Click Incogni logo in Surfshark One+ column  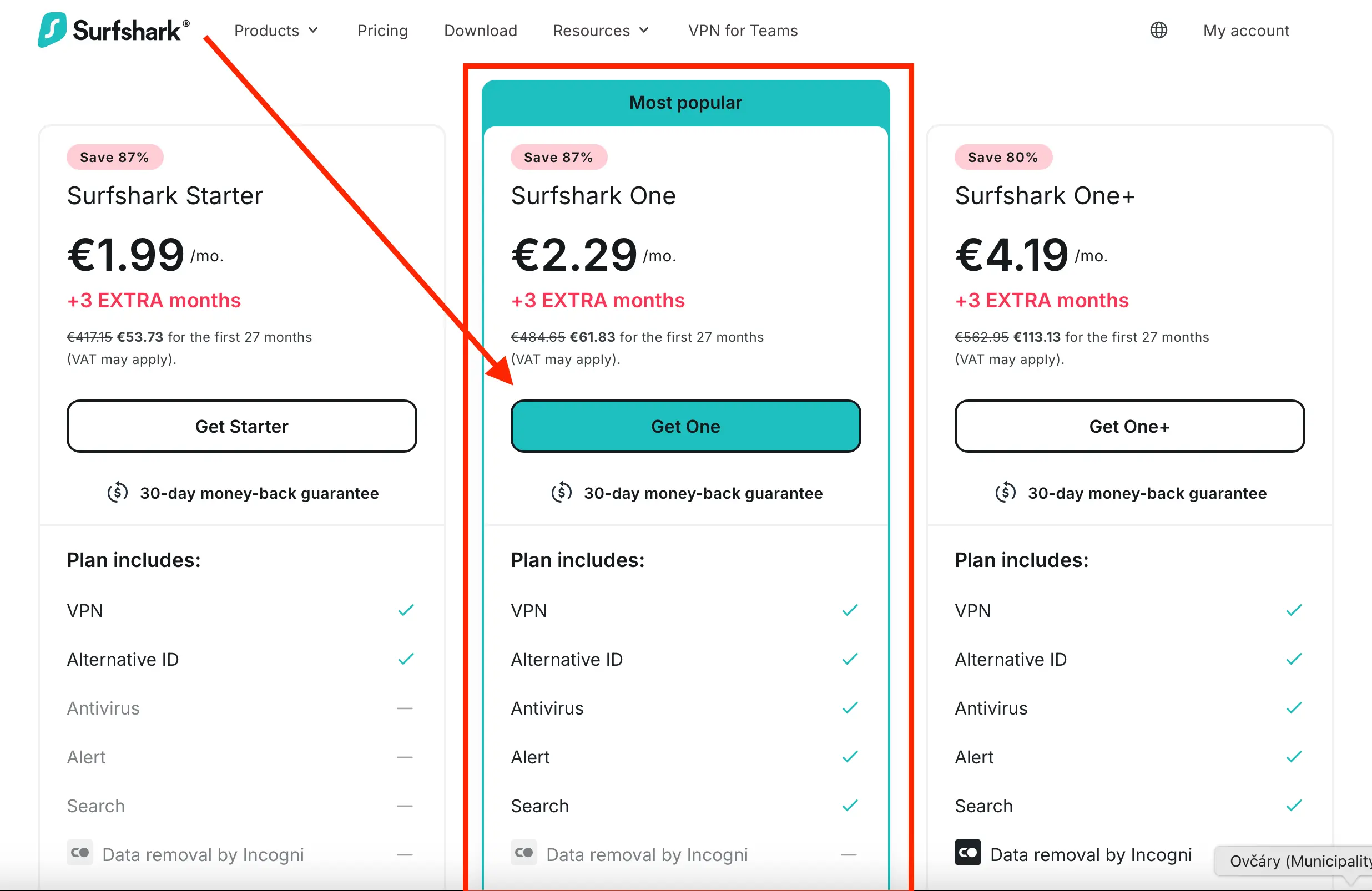[x=967, y=853]
